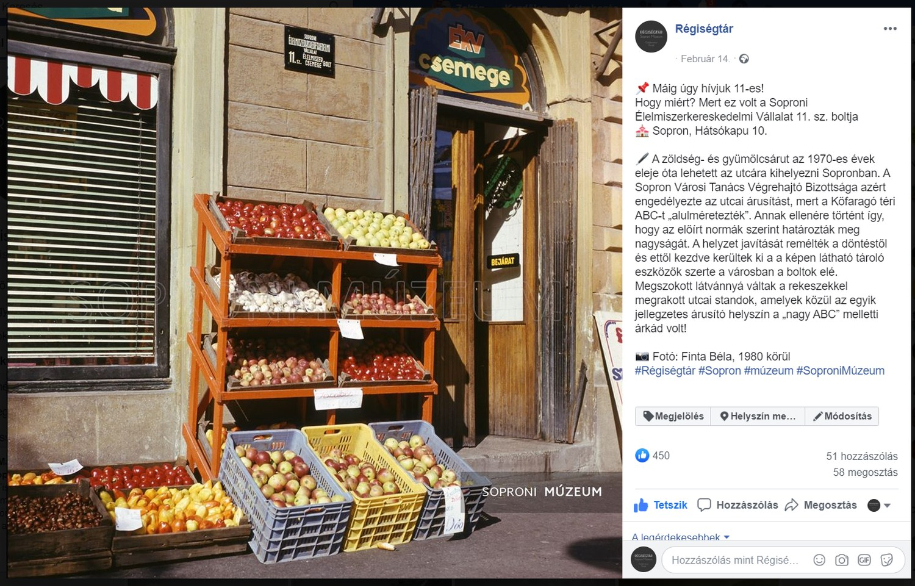Screen dimensions: 915x586
Task: Focus the Hozzászólás comment input field
Action: coord(735,560)
